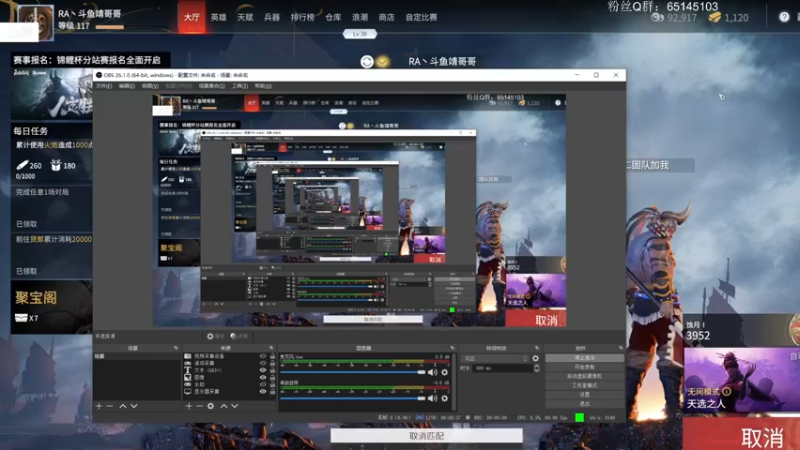Remove selected source with minus icon
Screen dimensions: 800x450
(x=199, y=406)
